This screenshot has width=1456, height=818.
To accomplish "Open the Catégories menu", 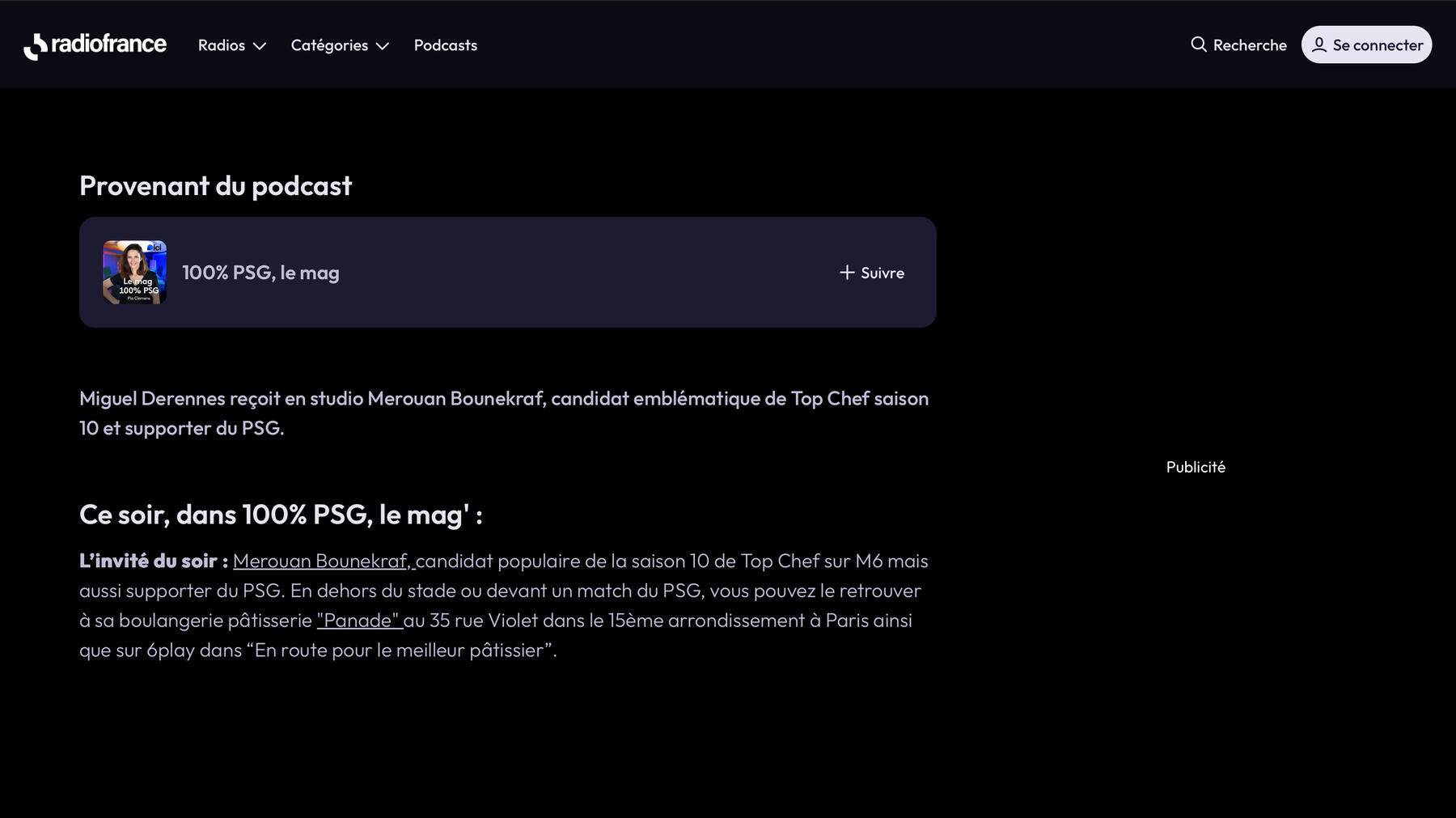I will pos(329,45).
